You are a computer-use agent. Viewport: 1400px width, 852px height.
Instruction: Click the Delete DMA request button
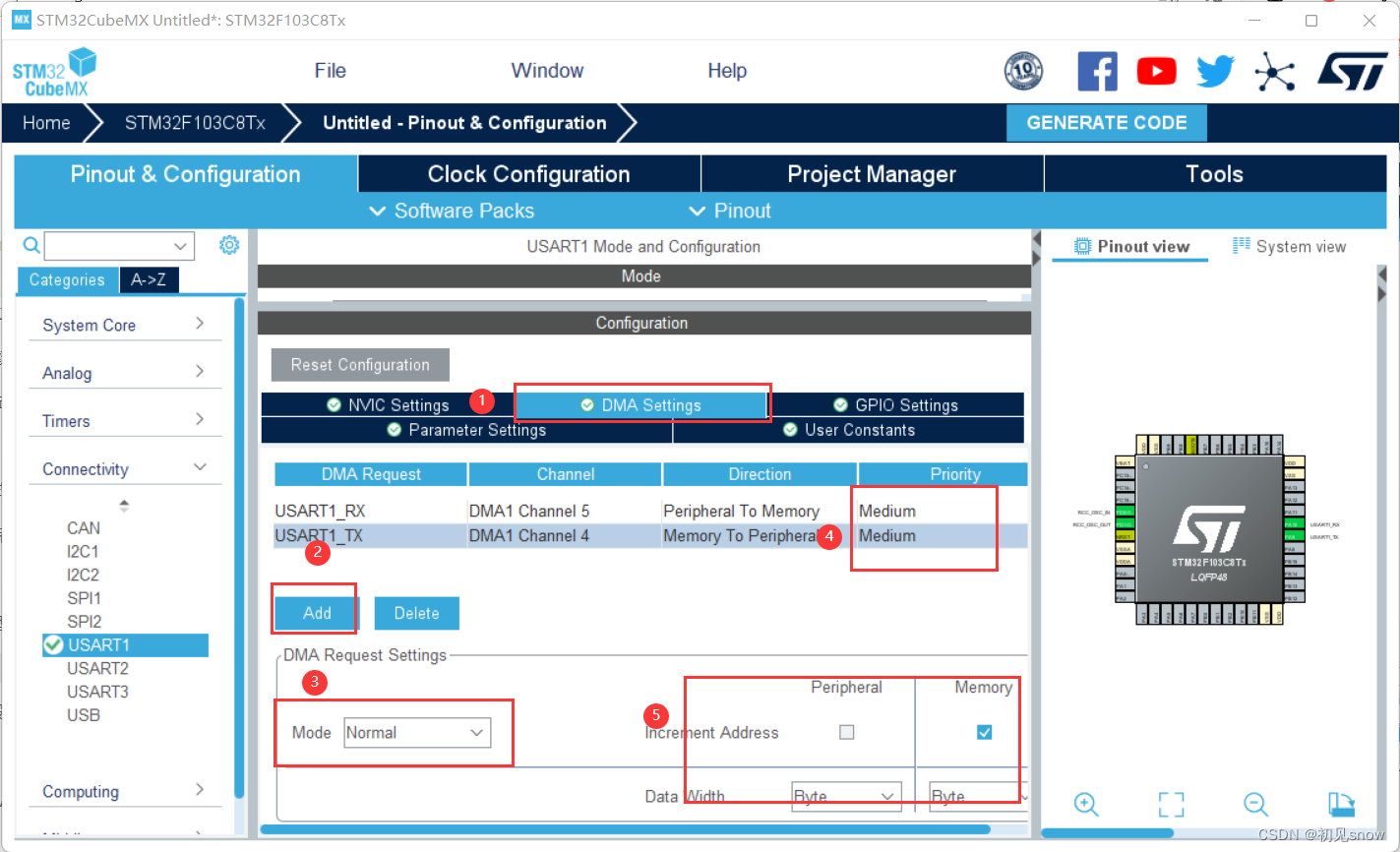pyautogui.click(x=416, y=613)
